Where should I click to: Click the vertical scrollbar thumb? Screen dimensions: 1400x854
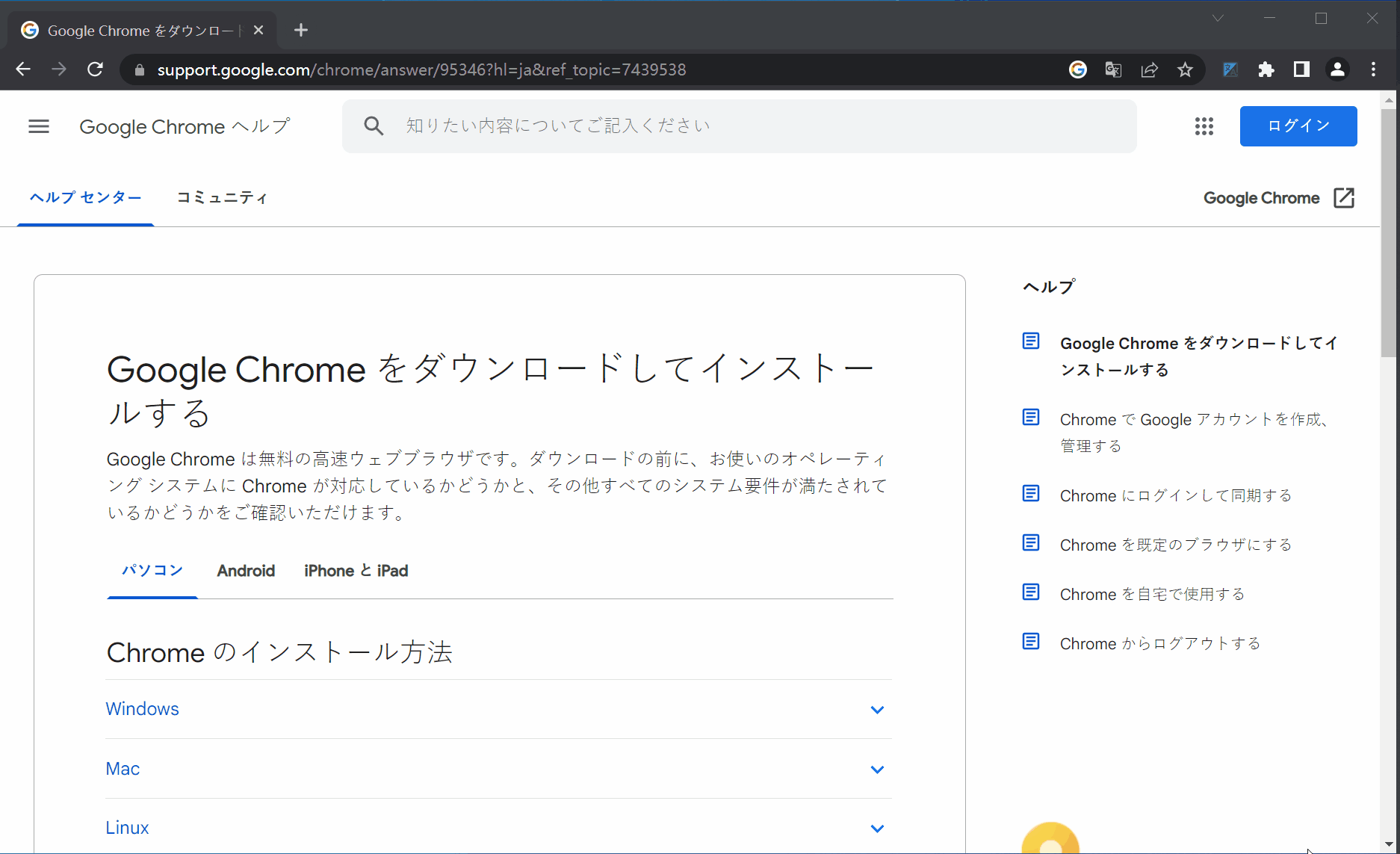1389,232
